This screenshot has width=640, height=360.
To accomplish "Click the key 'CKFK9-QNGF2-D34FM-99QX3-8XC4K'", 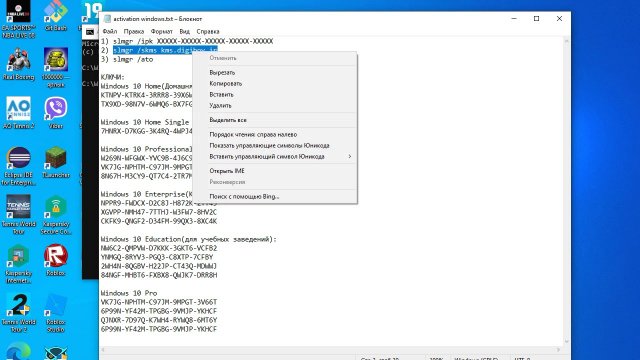I will coord(159,221).
